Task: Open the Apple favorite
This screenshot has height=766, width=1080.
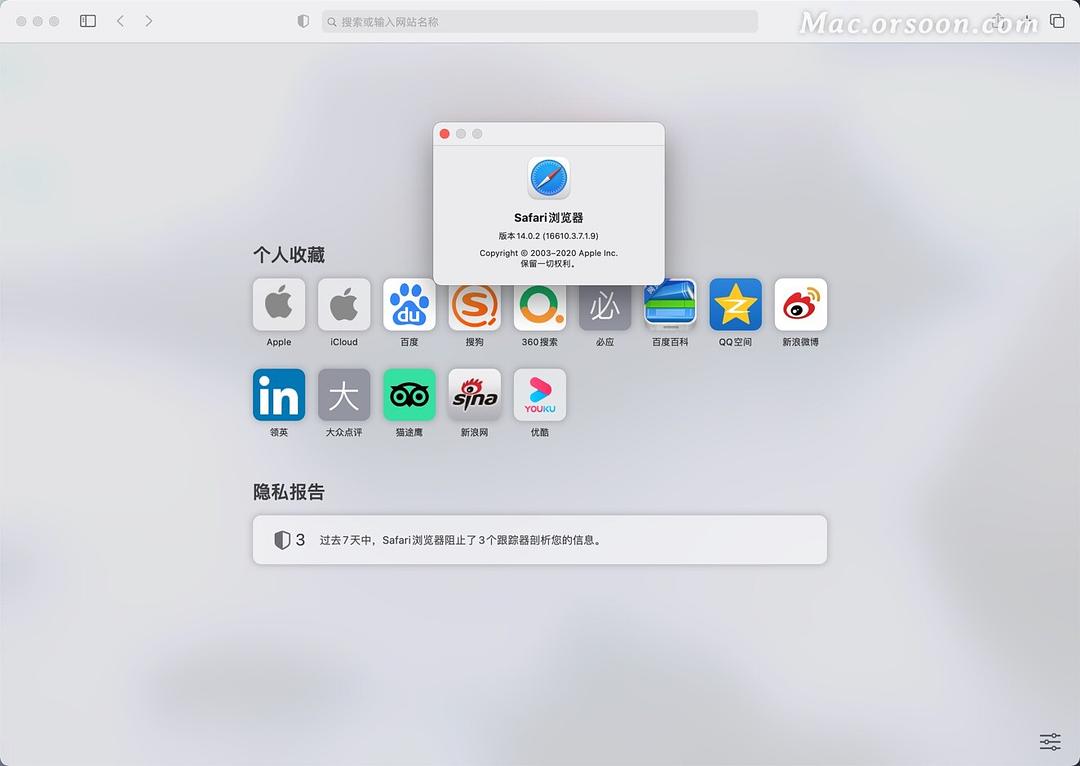Action: point(279,304)
